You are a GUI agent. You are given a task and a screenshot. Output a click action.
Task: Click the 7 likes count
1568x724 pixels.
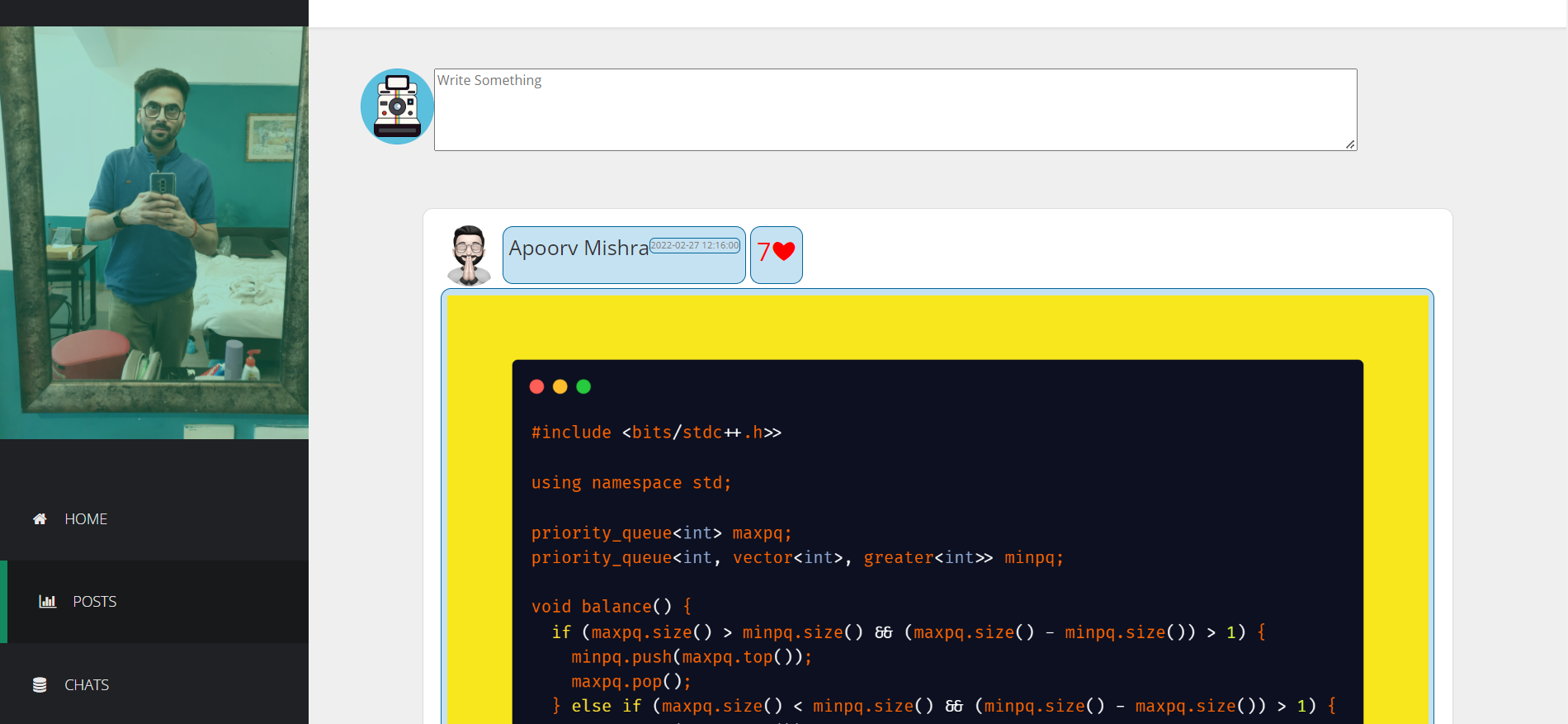763,252
